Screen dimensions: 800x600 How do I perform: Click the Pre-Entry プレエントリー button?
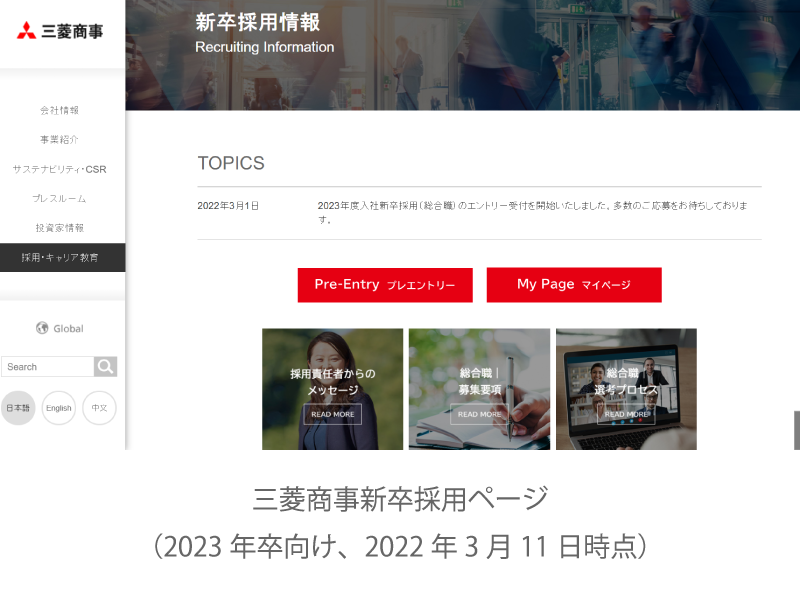coord(385,285)
